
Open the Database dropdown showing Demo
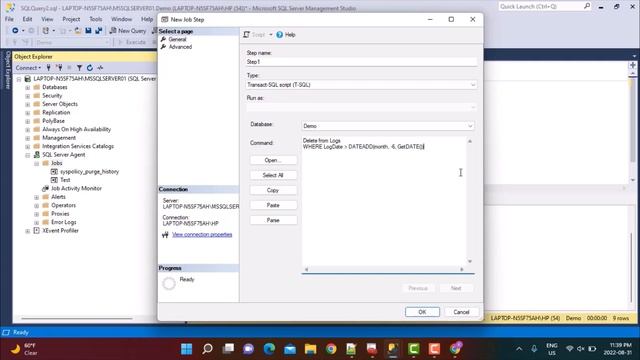click(388, 126)
